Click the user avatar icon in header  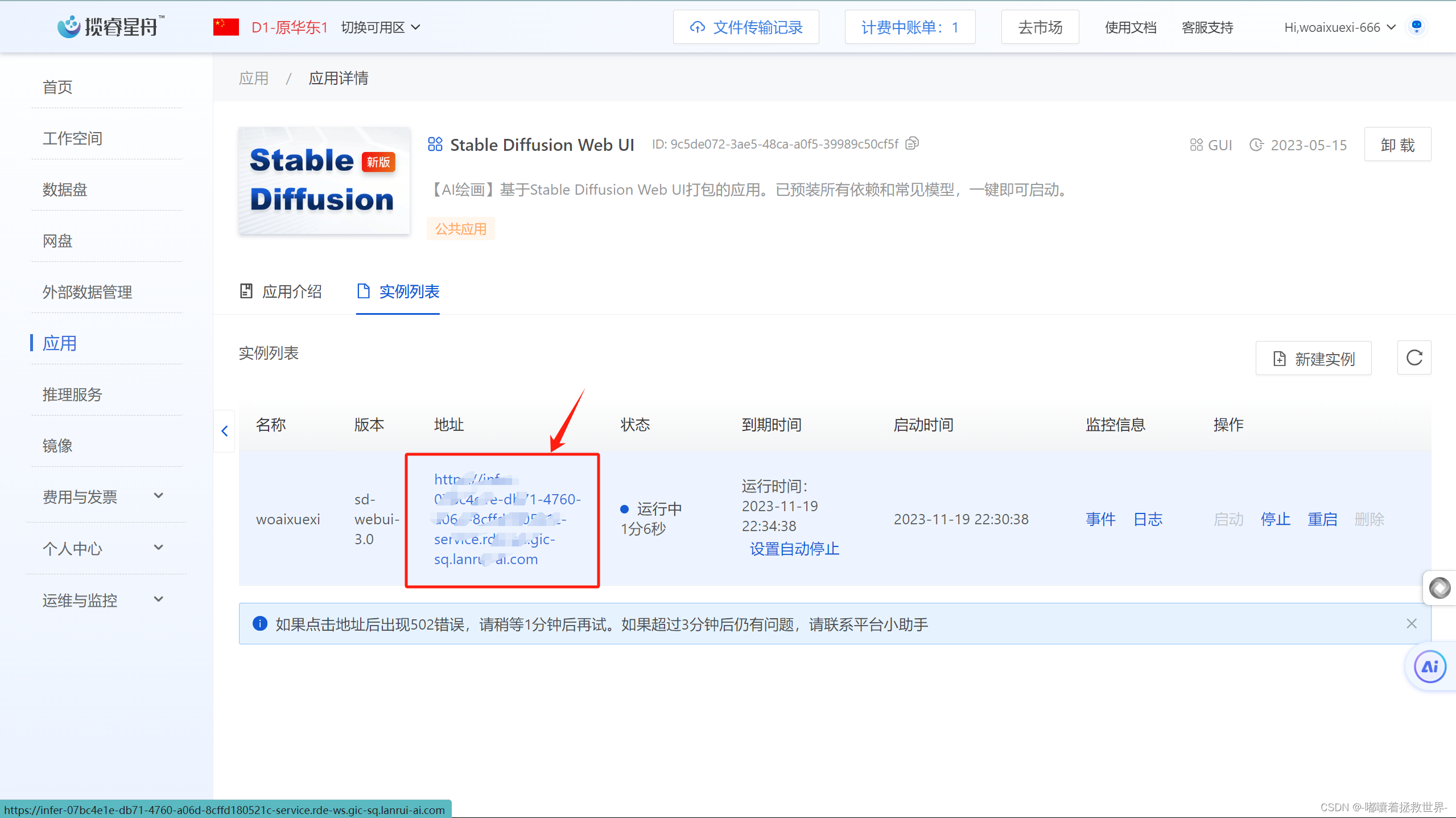coord(1417,27)
